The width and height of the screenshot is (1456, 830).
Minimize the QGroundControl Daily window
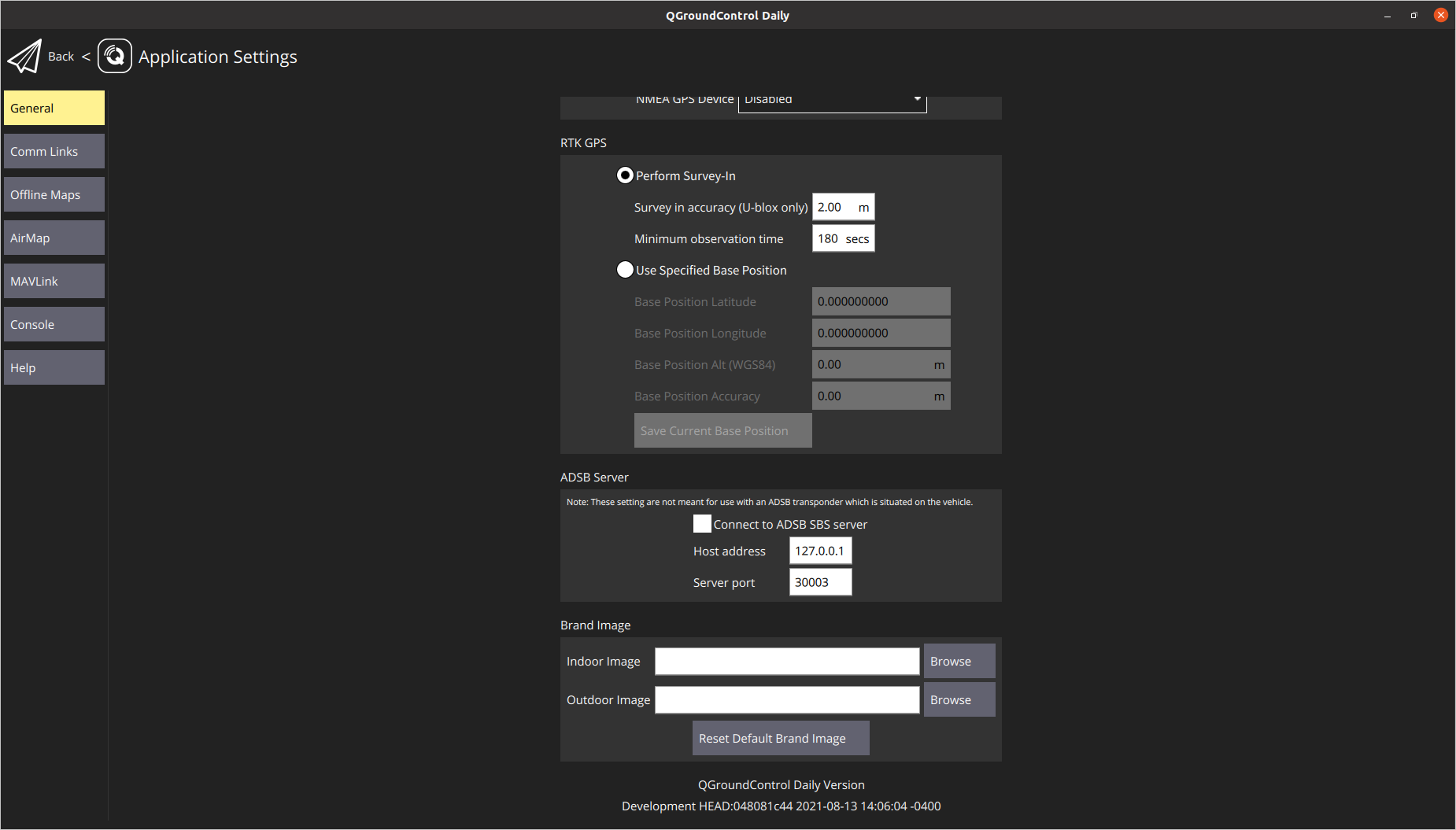coord(1386,15)
